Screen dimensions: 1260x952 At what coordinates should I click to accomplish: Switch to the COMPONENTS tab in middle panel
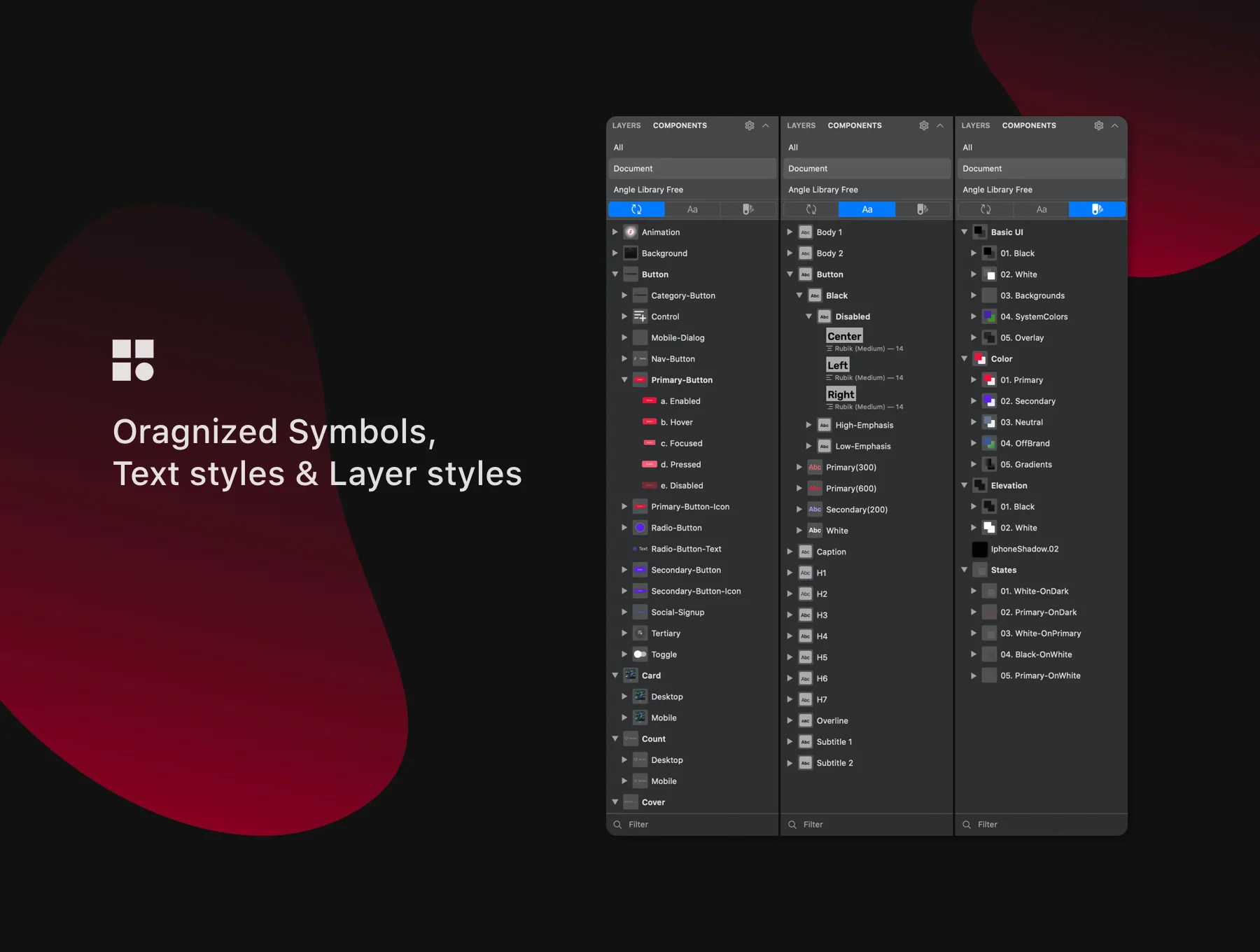coord(855,125)
